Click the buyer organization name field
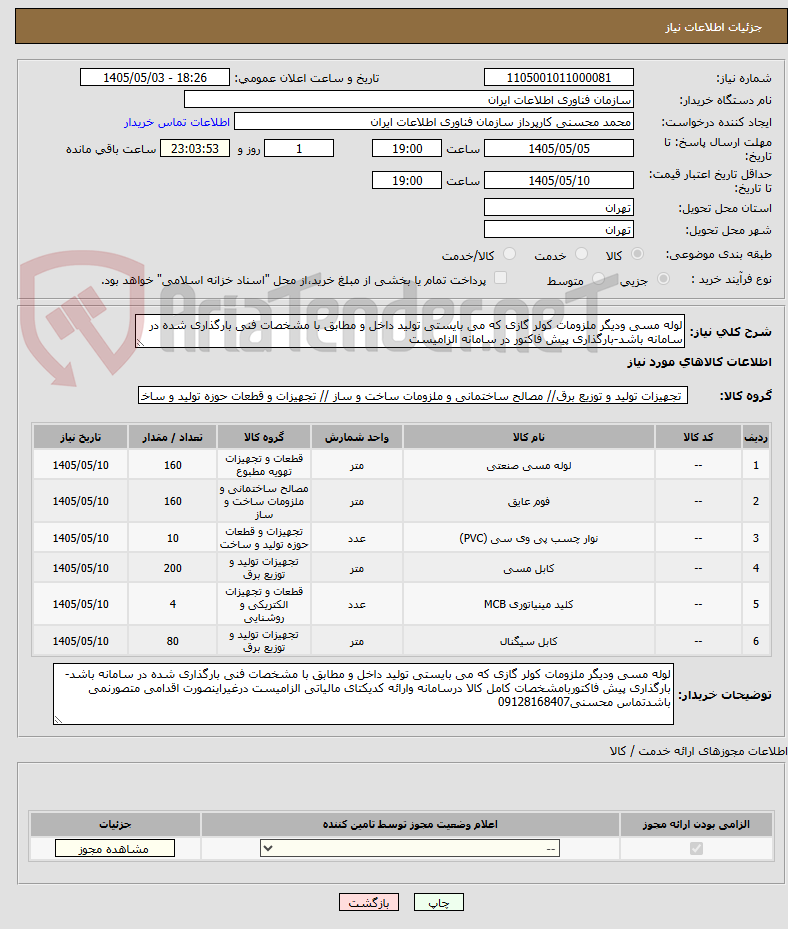Screen dimensions: 788x929 click(409, 100)
